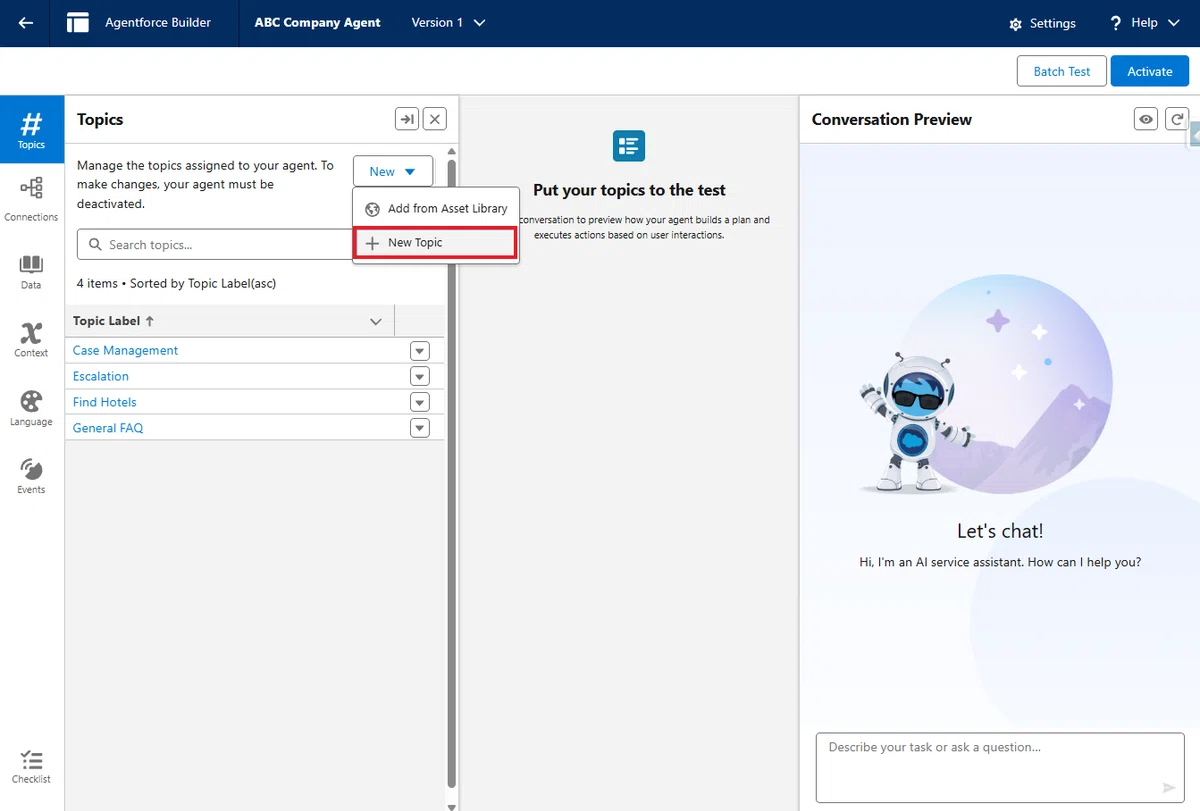Expand row actions for Find Hotels

point(420,402)
